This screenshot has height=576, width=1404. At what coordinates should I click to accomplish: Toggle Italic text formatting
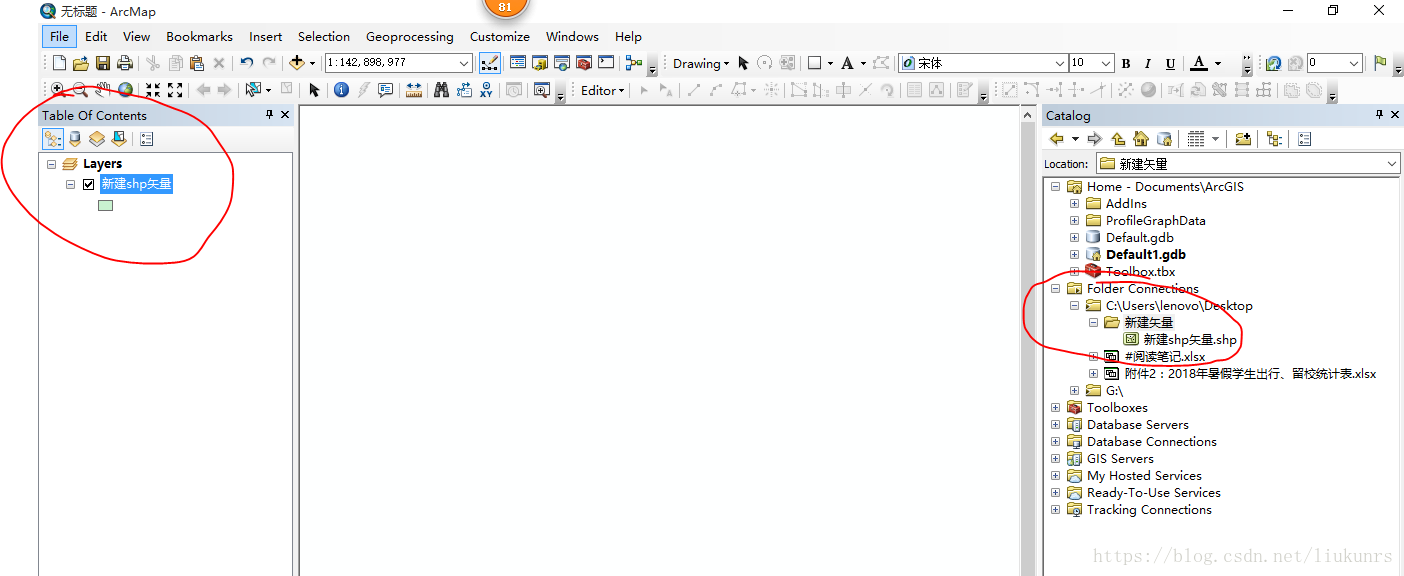1148,63
